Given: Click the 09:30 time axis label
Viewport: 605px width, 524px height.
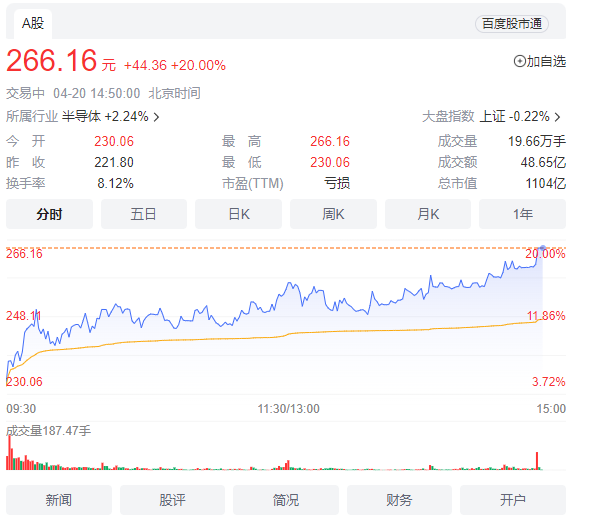Looking at the screenshot, I should pos(21,409).
